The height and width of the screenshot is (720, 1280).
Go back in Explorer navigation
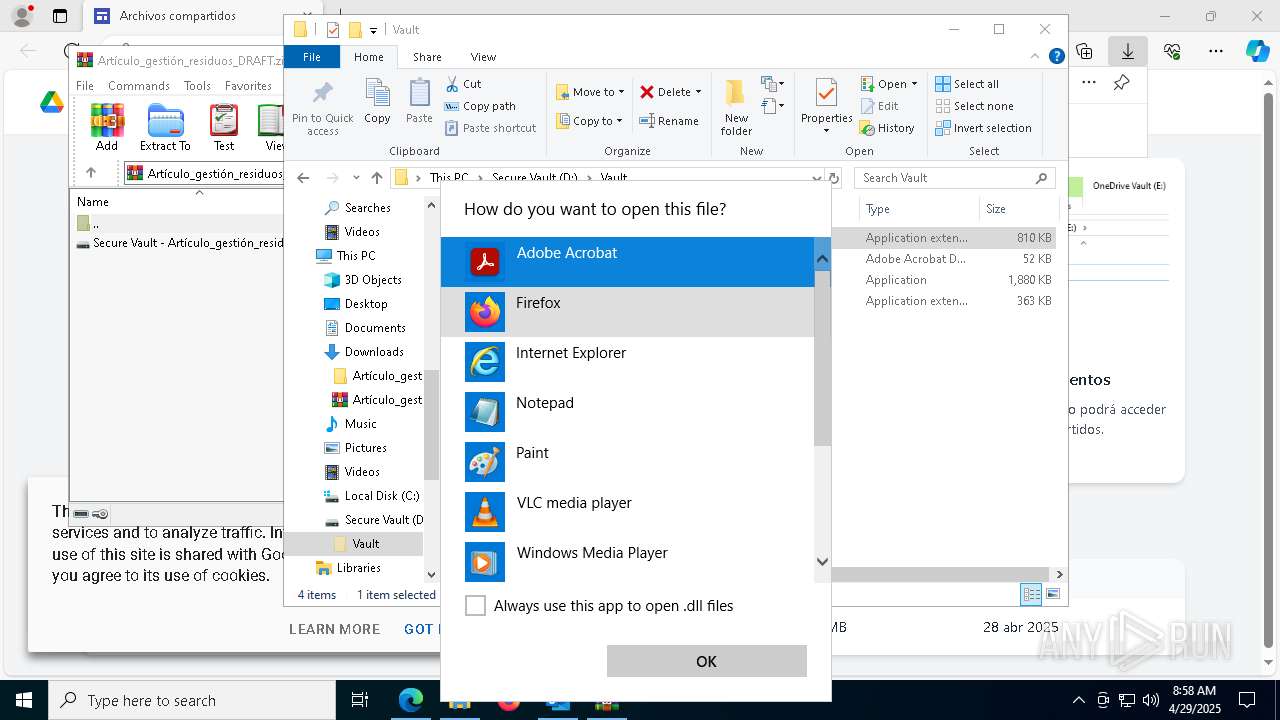coord(303,178)
